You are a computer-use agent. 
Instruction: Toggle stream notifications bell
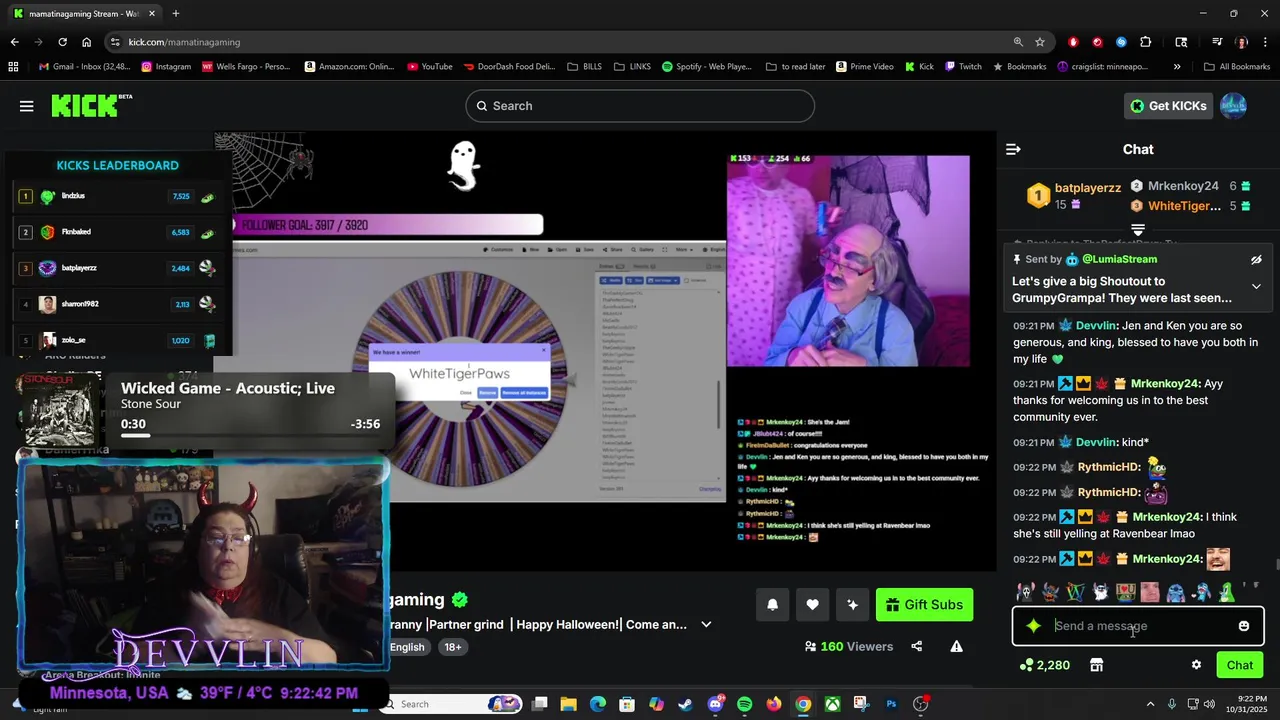click(772, 604)
